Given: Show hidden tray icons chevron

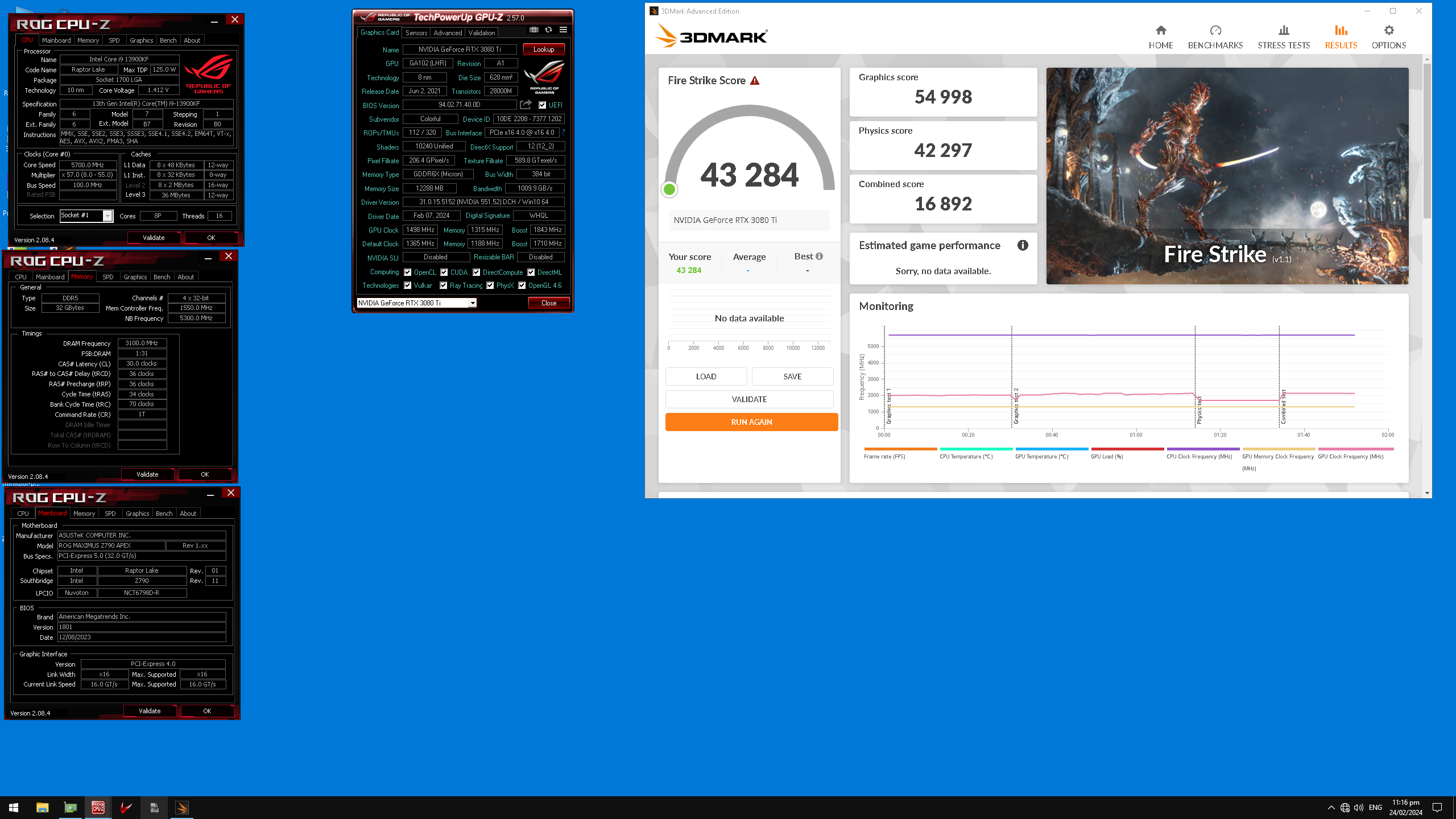Looking at the screenshot, I should (1331, 808).
